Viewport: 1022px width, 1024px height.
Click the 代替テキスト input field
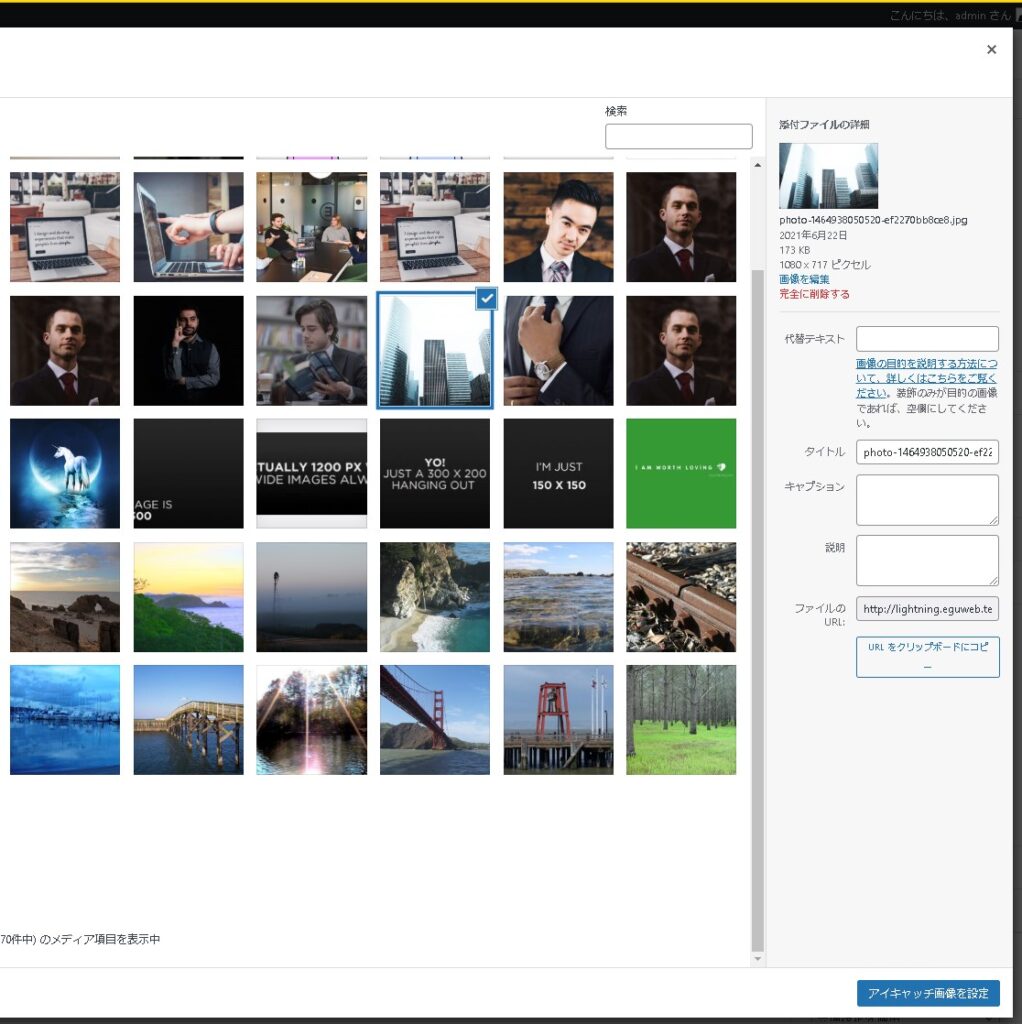(x=927, y=339)
